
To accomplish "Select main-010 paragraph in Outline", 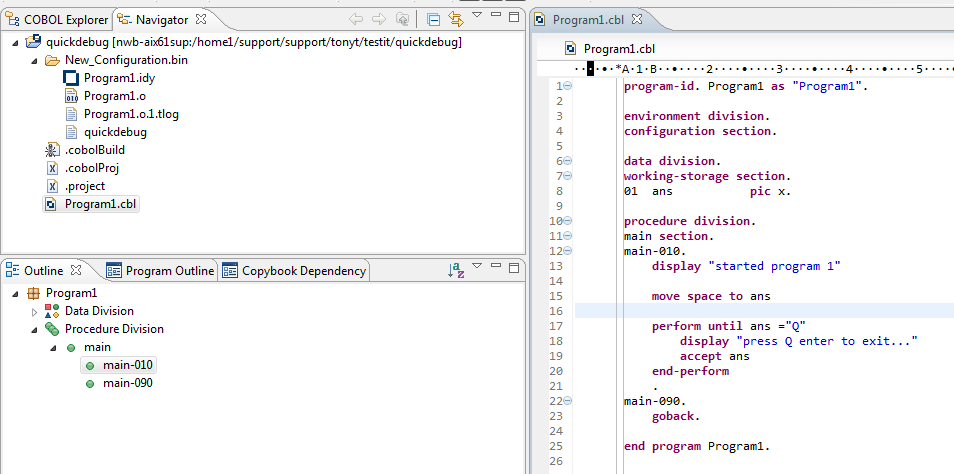I will click(x=128, y=365).
